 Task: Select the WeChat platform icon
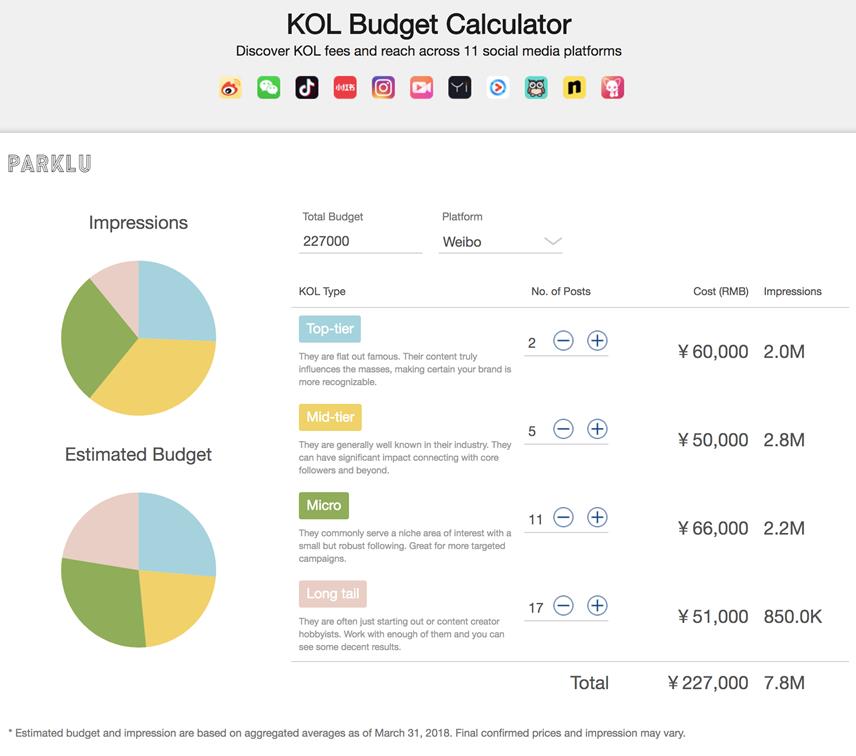point(268,87)
